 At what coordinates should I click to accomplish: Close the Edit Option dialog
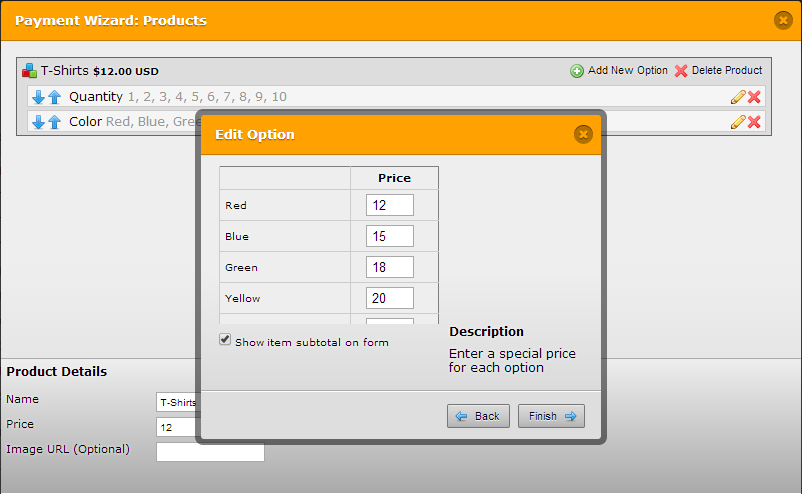point(583,134)
